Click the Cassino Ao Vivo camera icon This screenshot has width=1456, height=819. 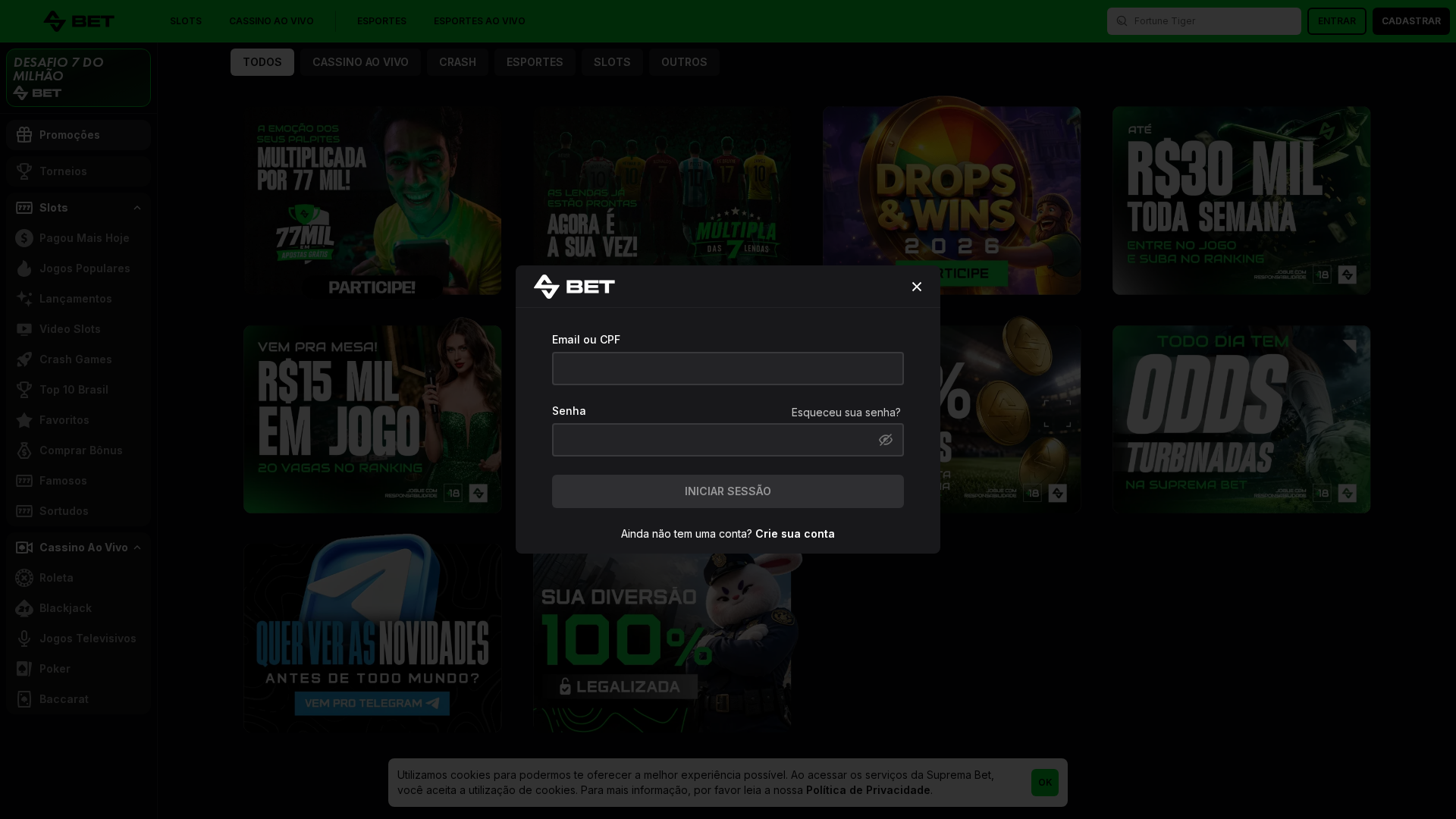pos(24,548)
